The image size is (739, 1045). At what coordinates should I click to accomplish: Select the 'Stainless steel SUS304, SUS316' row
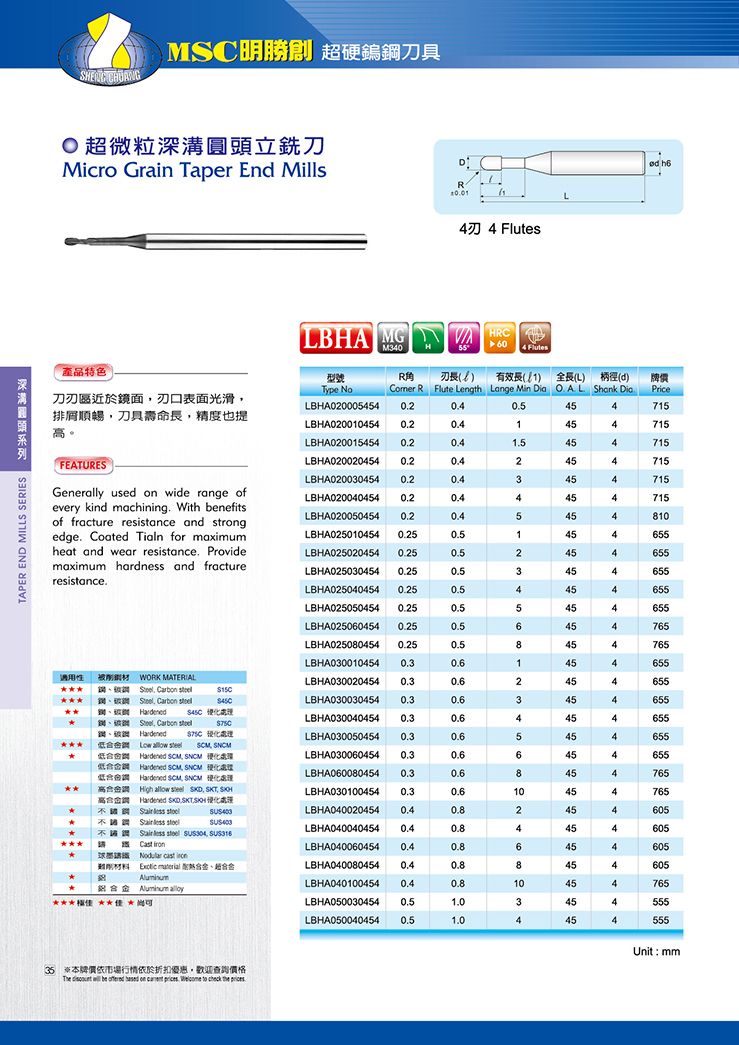click(150, 834)
